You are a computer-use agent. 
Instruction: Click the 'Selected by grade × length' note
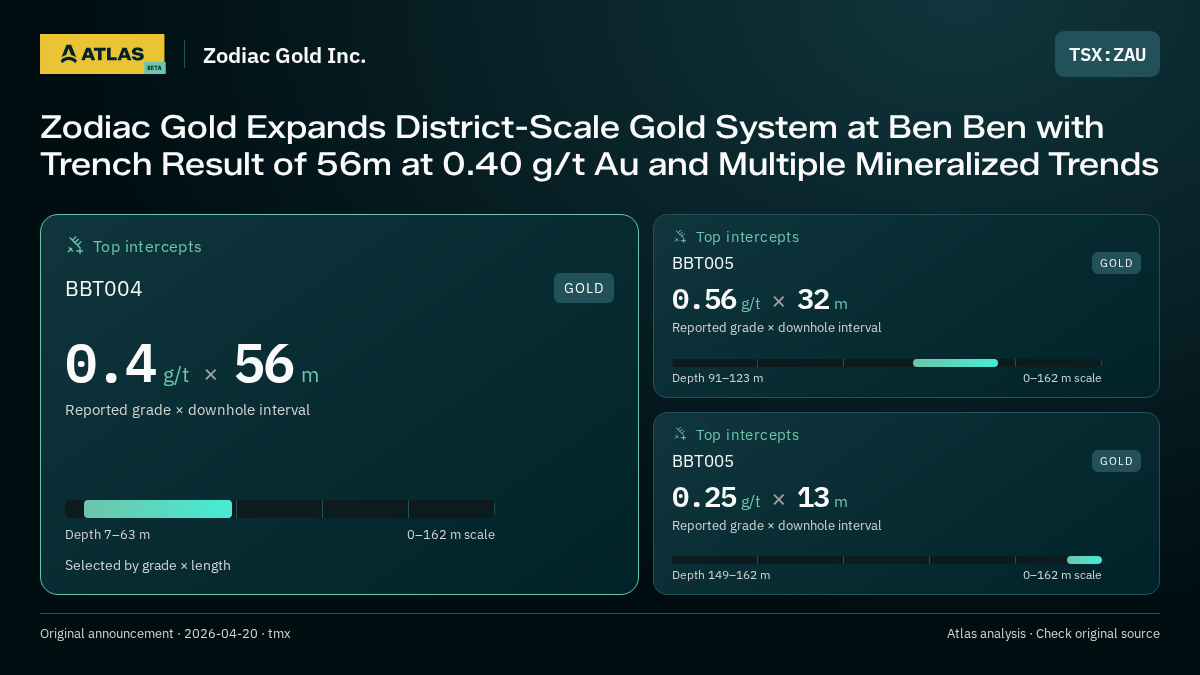pos(148,565)
